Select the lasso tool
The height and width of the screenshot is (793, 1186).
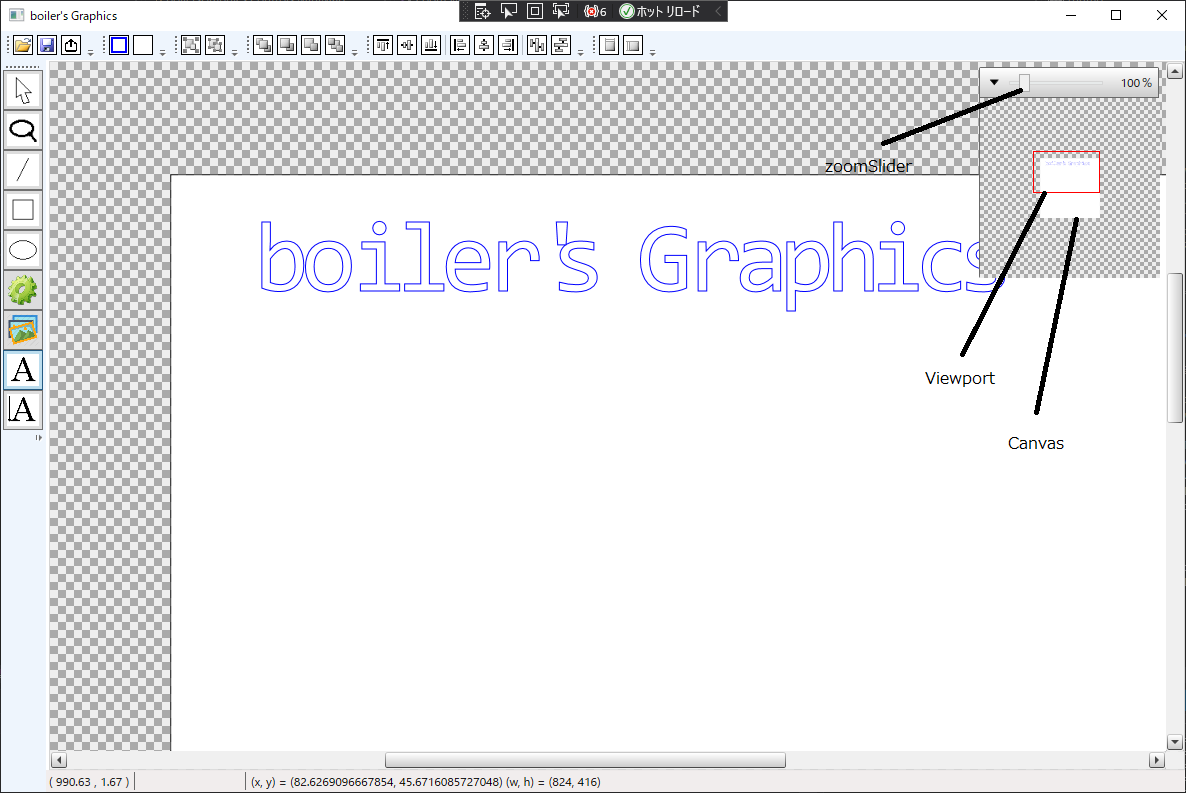pyautogui.click(x=23, y=131)
